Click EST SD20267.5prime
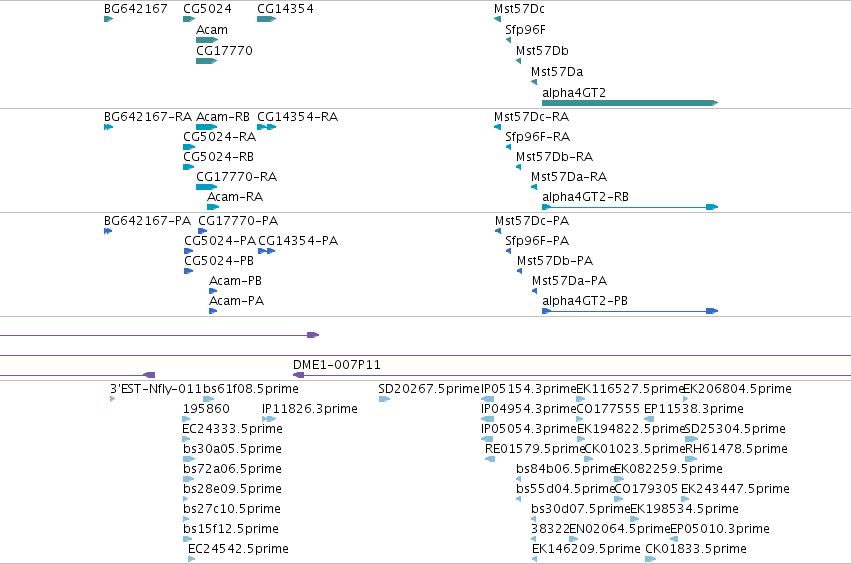Viewport: 851px width, 564px height. click(x=429, y=389)
